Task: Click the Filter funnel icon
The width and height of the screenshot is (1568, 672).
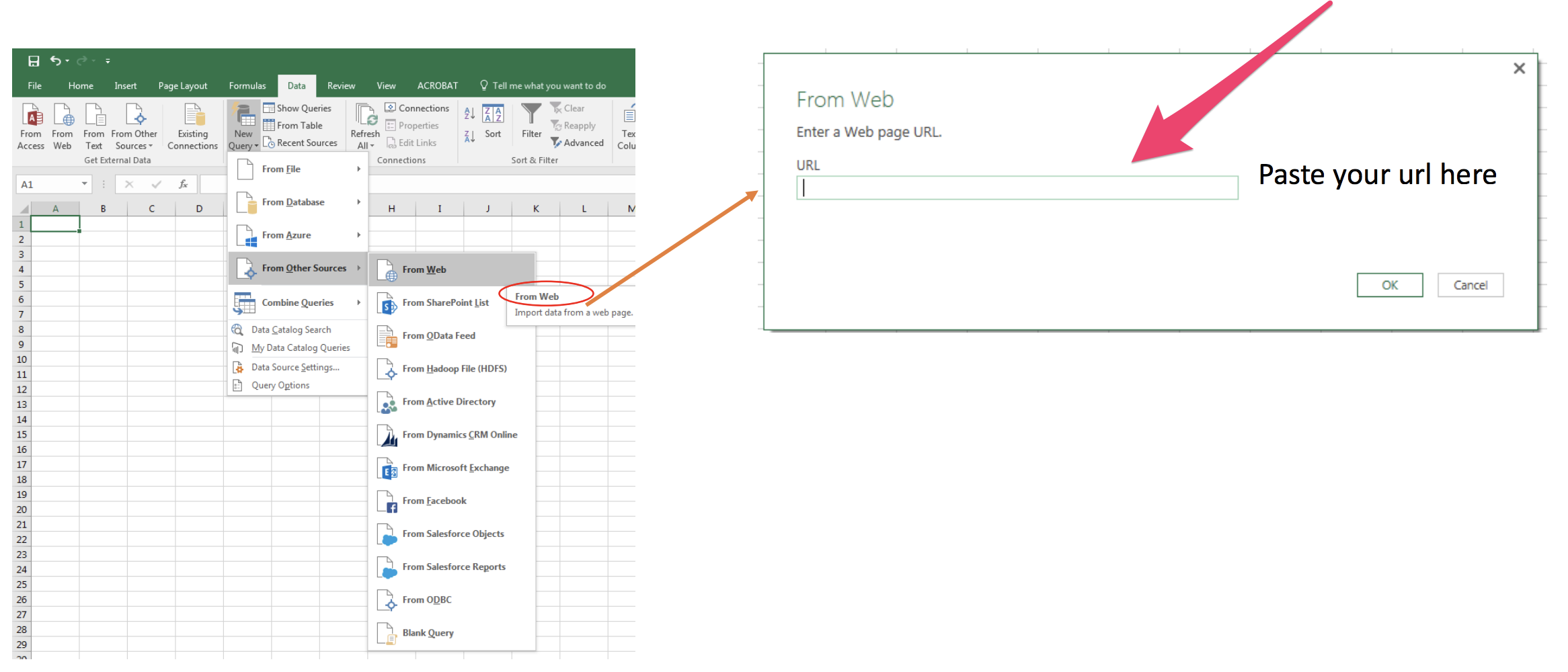Action: tap(531, 114)
